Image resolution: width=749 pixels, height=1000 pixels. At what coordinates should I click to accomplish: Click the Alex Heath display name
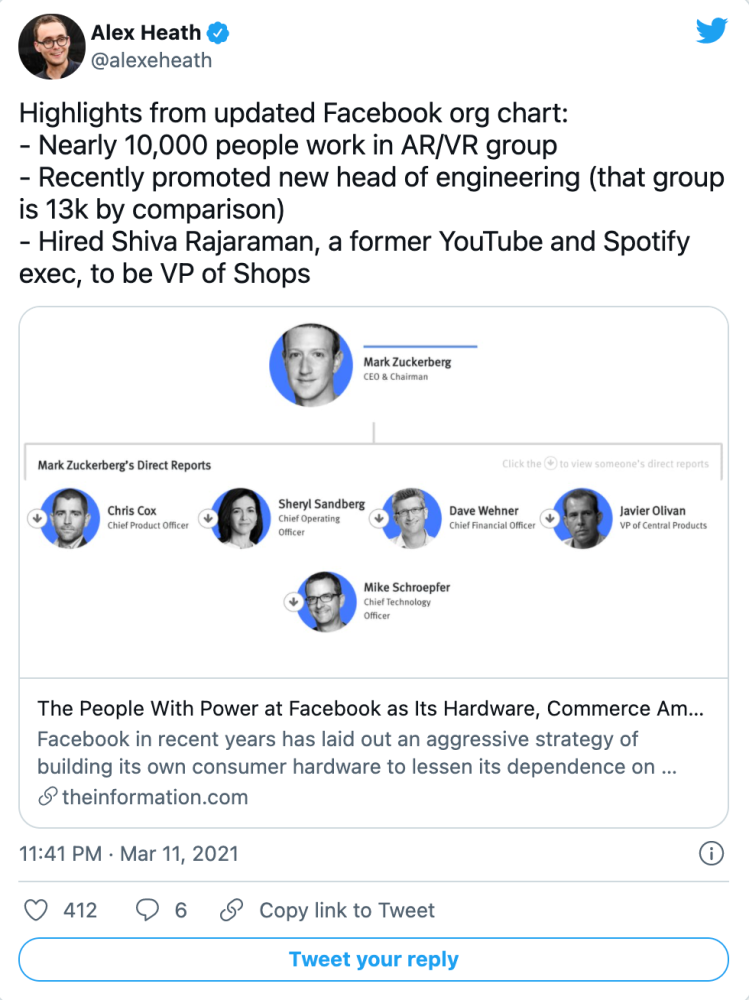pyautogui.click(x=146, y=33)
